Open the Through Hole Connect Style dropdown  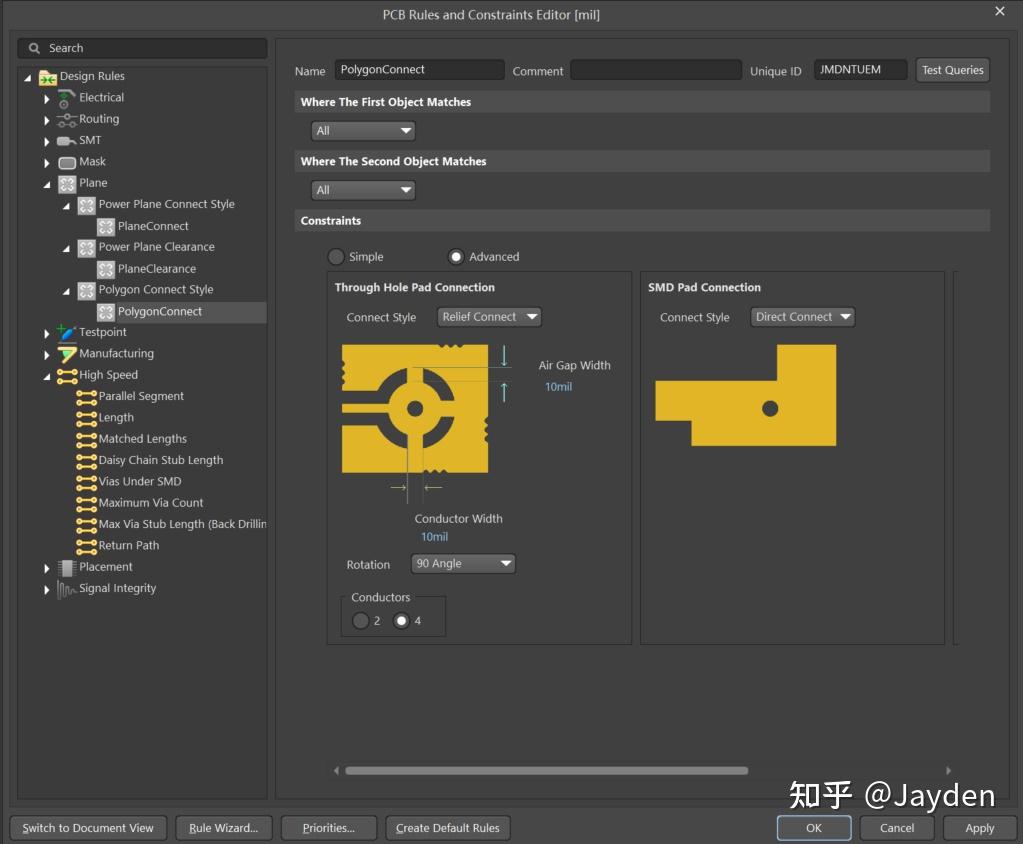point(489,317)
